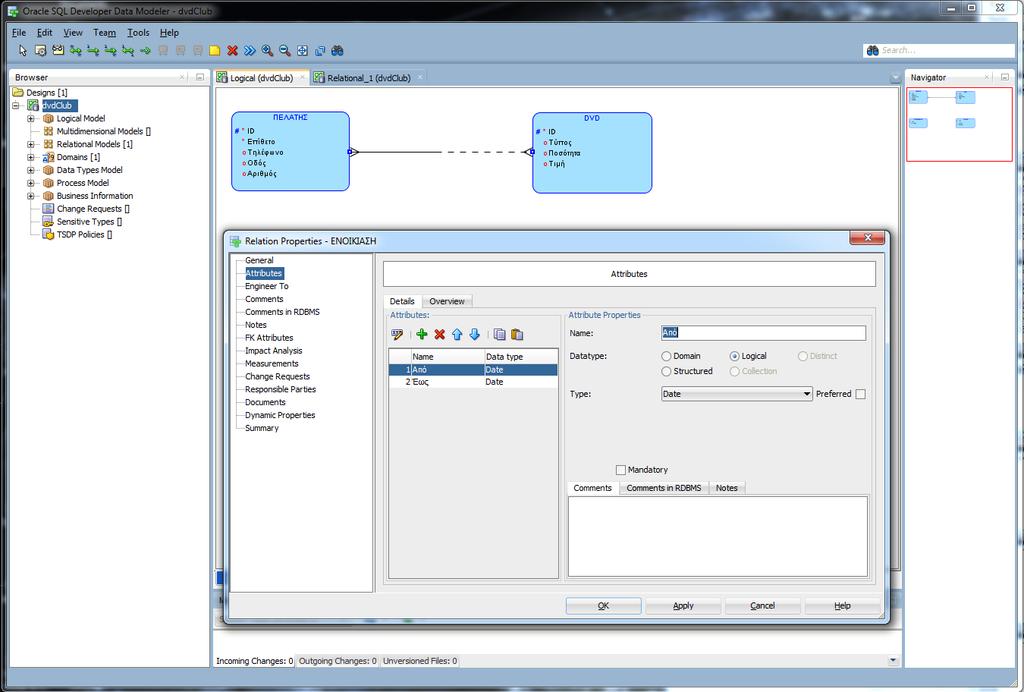The width and height of the screenshot is (1024, 692).
Task: Collapse the dvdClub design node
Action: [16, 105]
